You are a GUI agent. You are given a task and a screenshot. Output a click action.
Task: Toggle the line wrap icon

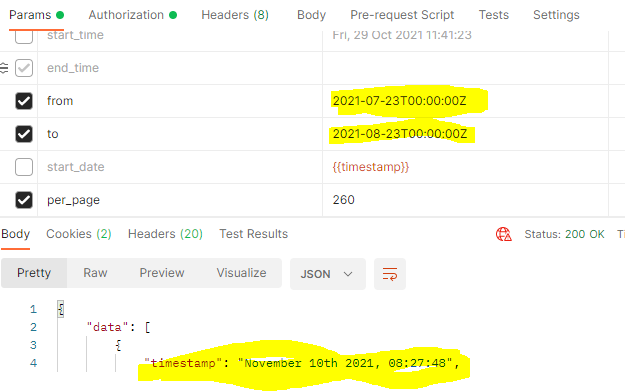390,274
